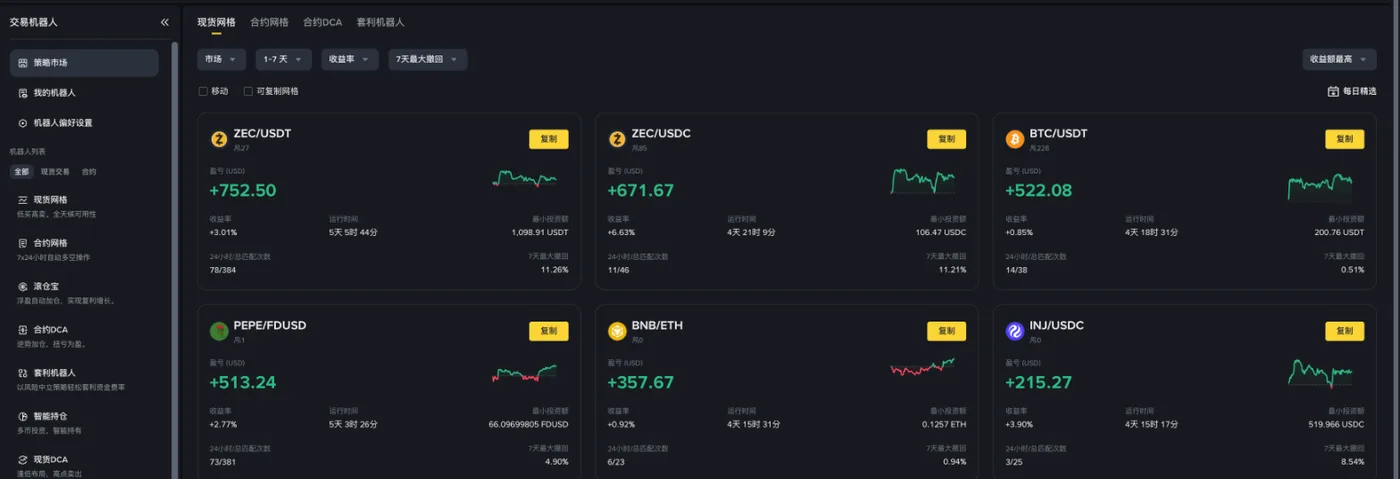Click the 0.1257 ETH minimum investment value

click(944, 424)
